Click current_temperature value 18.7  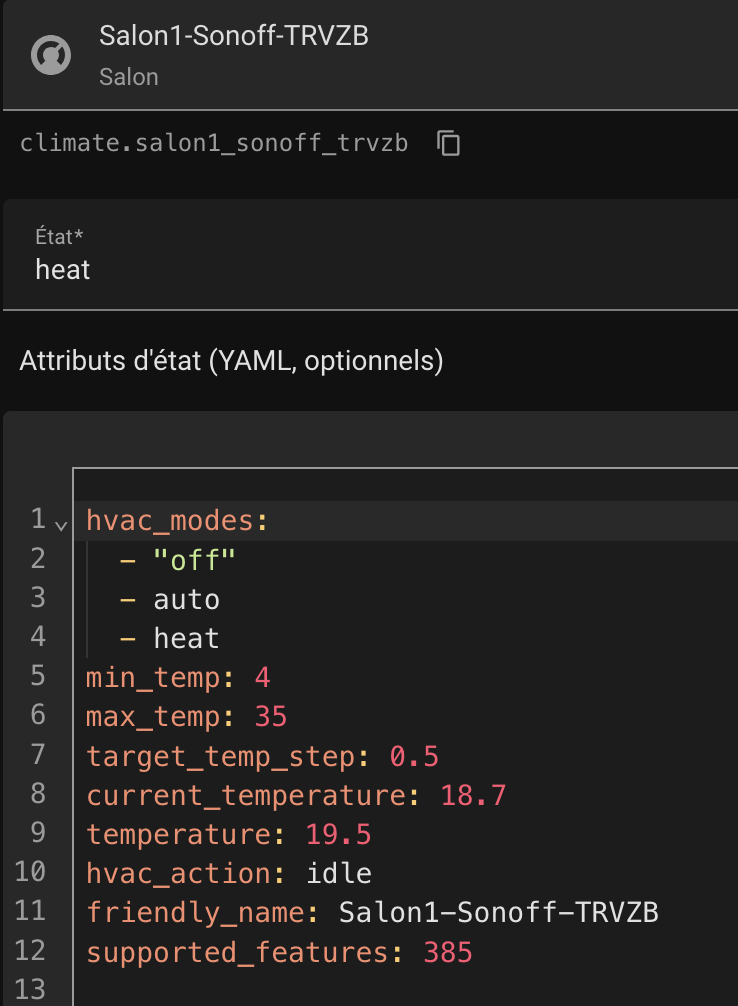tap(473, 795)
